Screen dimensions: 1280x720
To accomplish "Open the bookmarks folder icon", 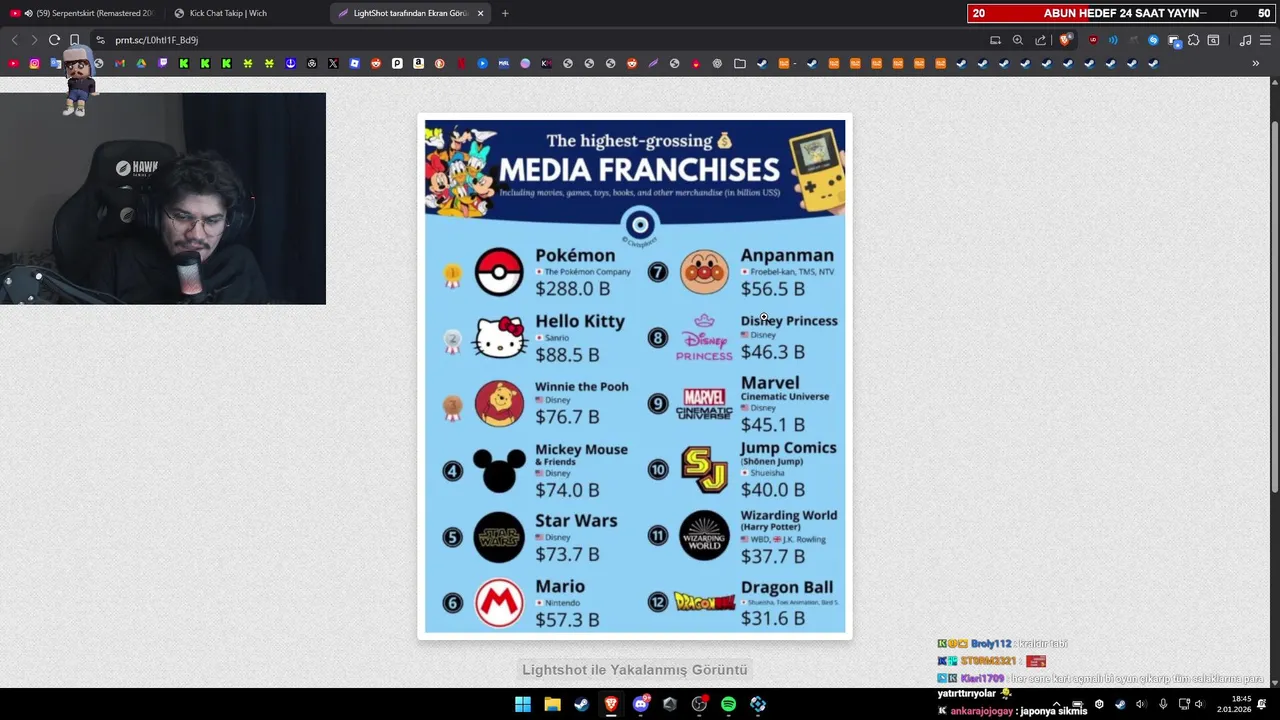I will coord(739,63).
